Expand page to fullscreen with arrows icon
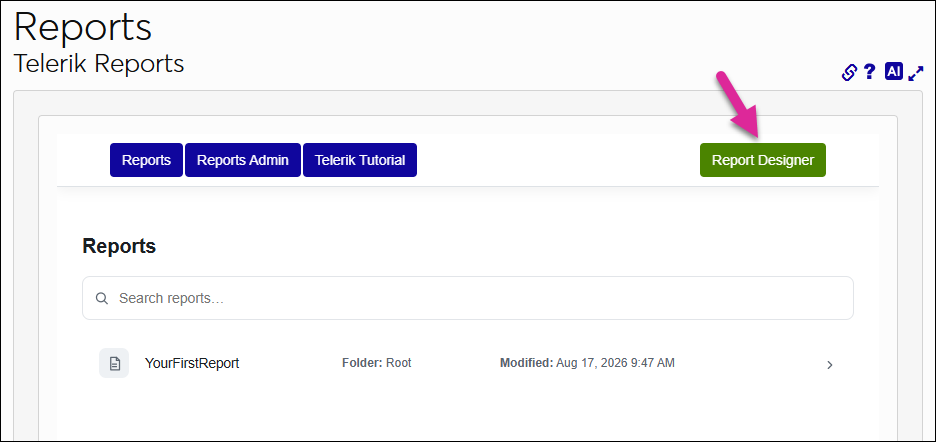 click(916, 73)
